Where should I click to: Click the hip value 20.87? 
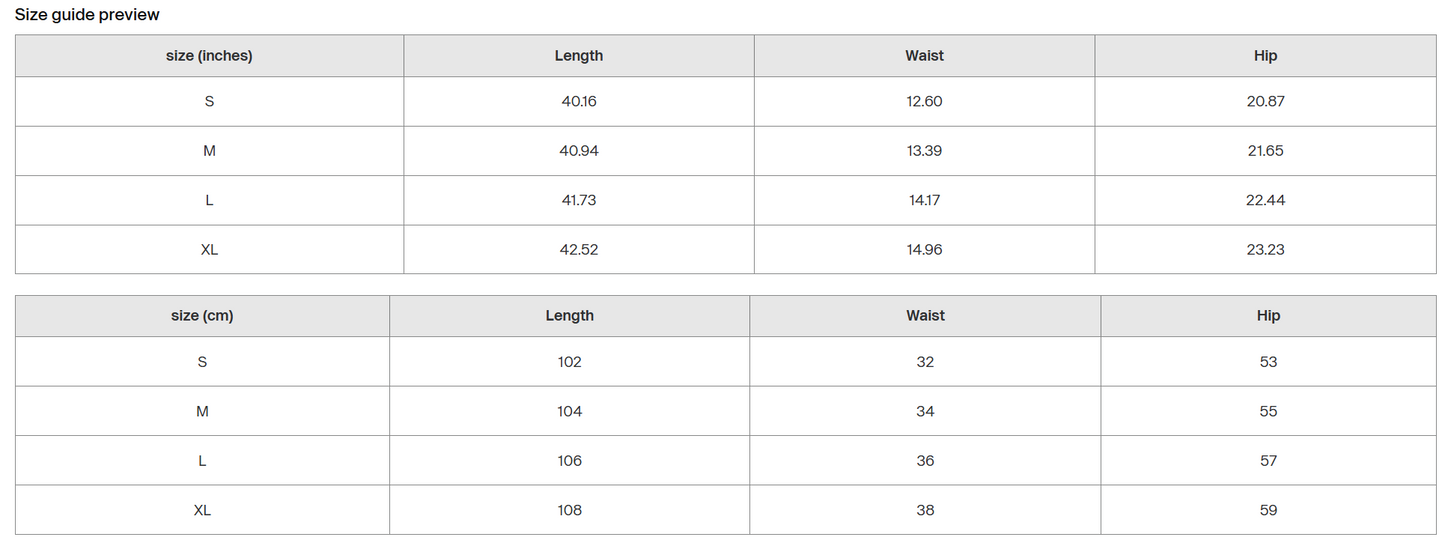(1265, 101)
